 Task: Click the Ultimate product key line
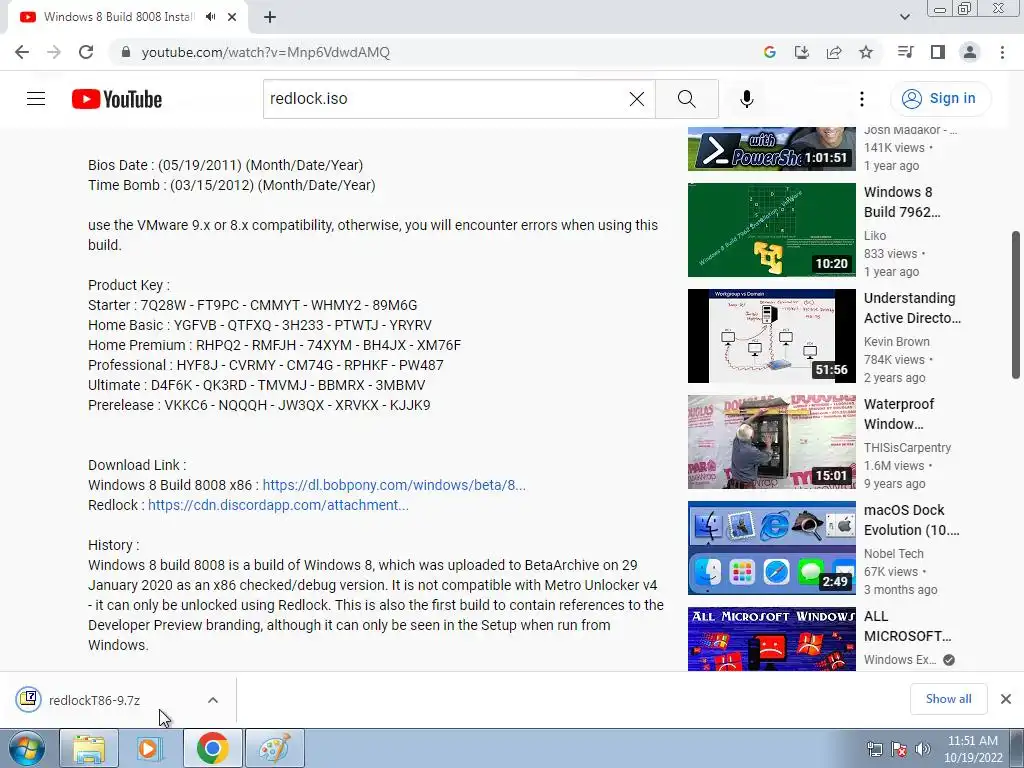(257, 385)
